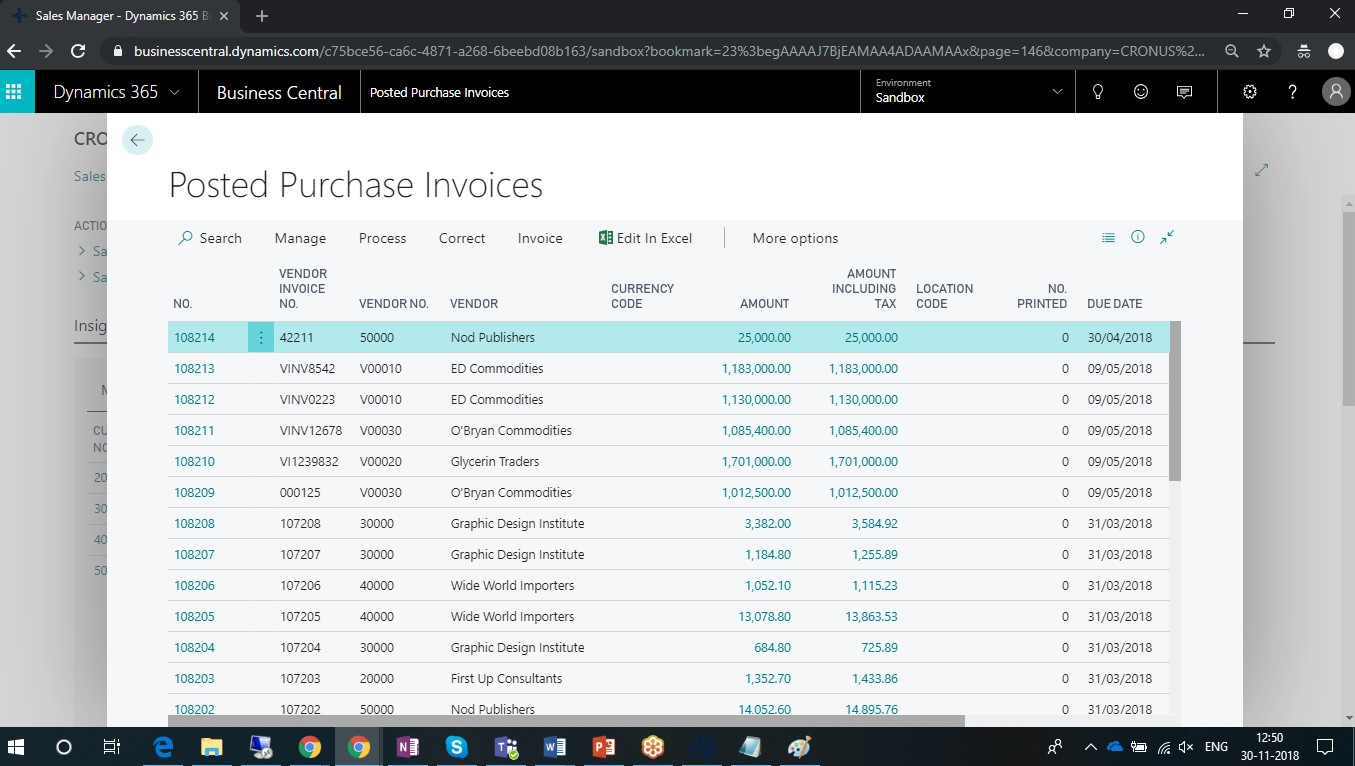The height and width of the screenshot is (766, 1355).
Task: Sort by the Due Date column header
Action: (1114, 304)
